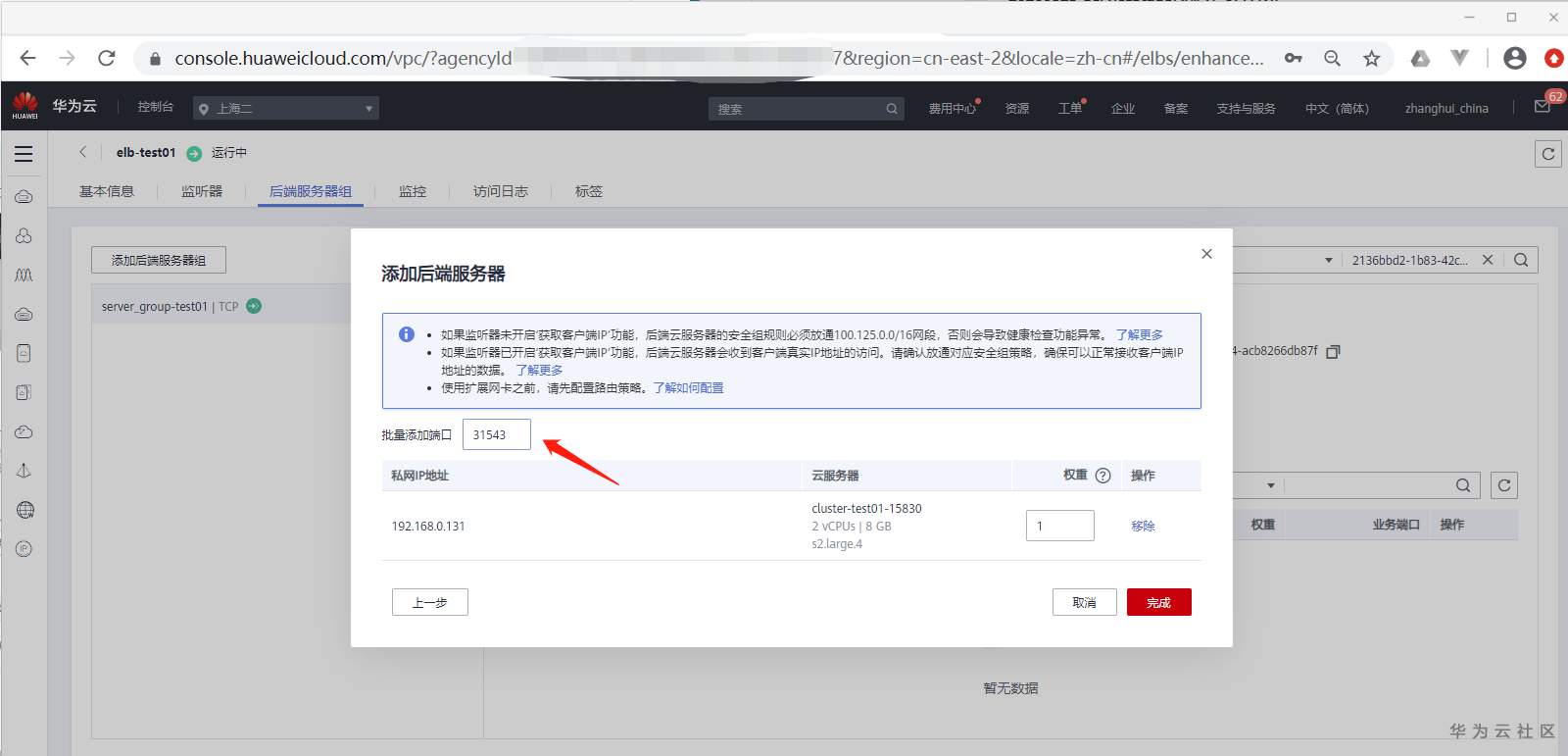Open the browser profile avatar
Image resolution: width=1568 pixels, height=756 pixels.
coord(1514,58)
